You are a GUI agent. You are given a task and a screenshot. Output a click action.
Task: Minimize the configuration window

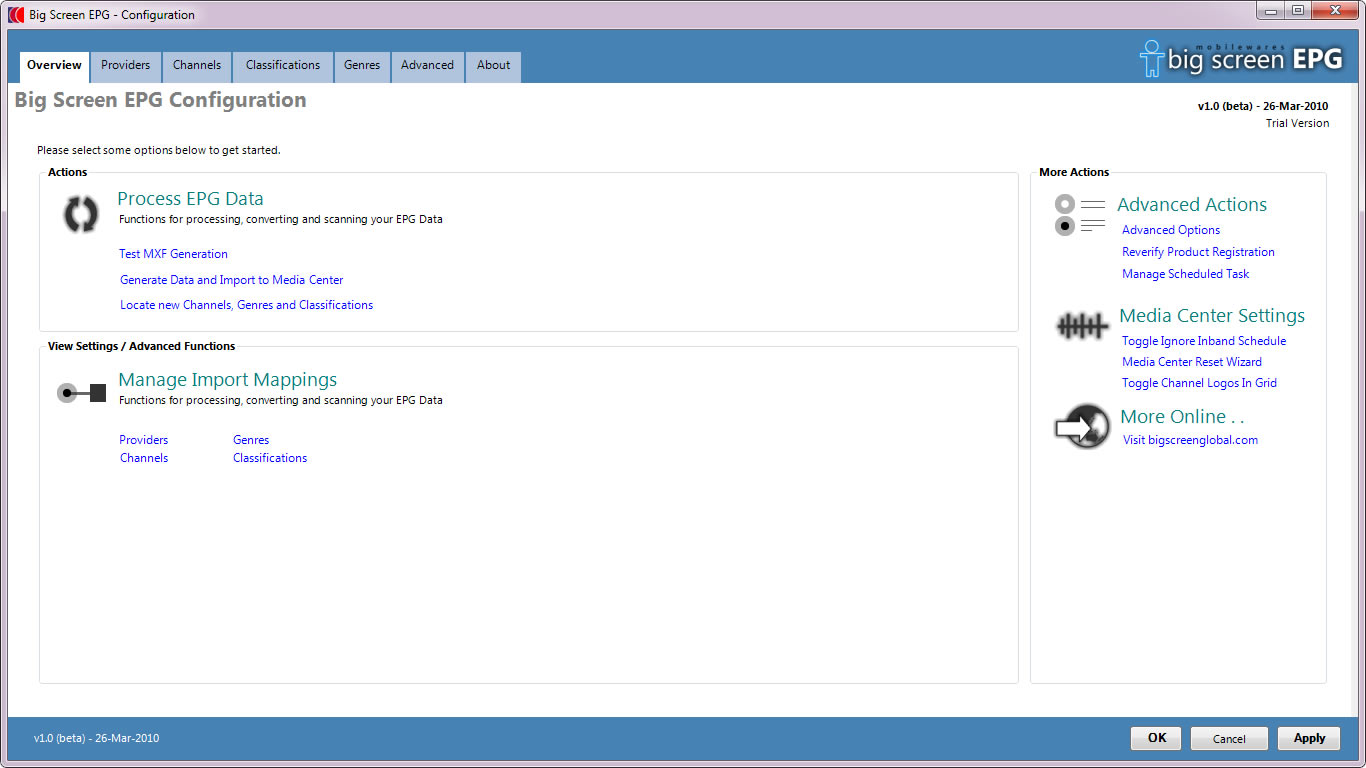tap(1272, 10)
